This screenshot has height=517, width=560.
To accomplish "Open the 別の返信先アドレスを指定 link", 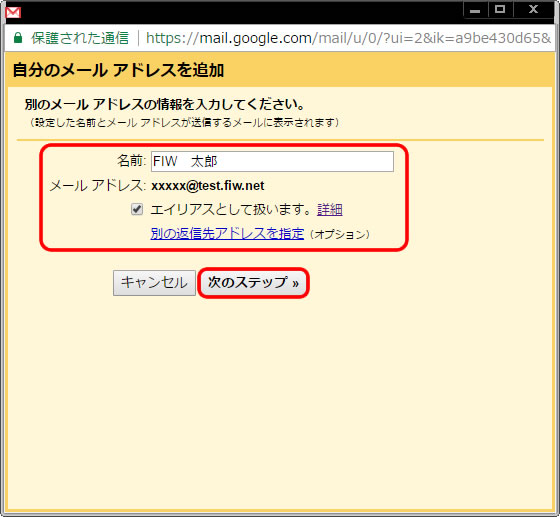I will pyautogui.click(x=227, y=234).
